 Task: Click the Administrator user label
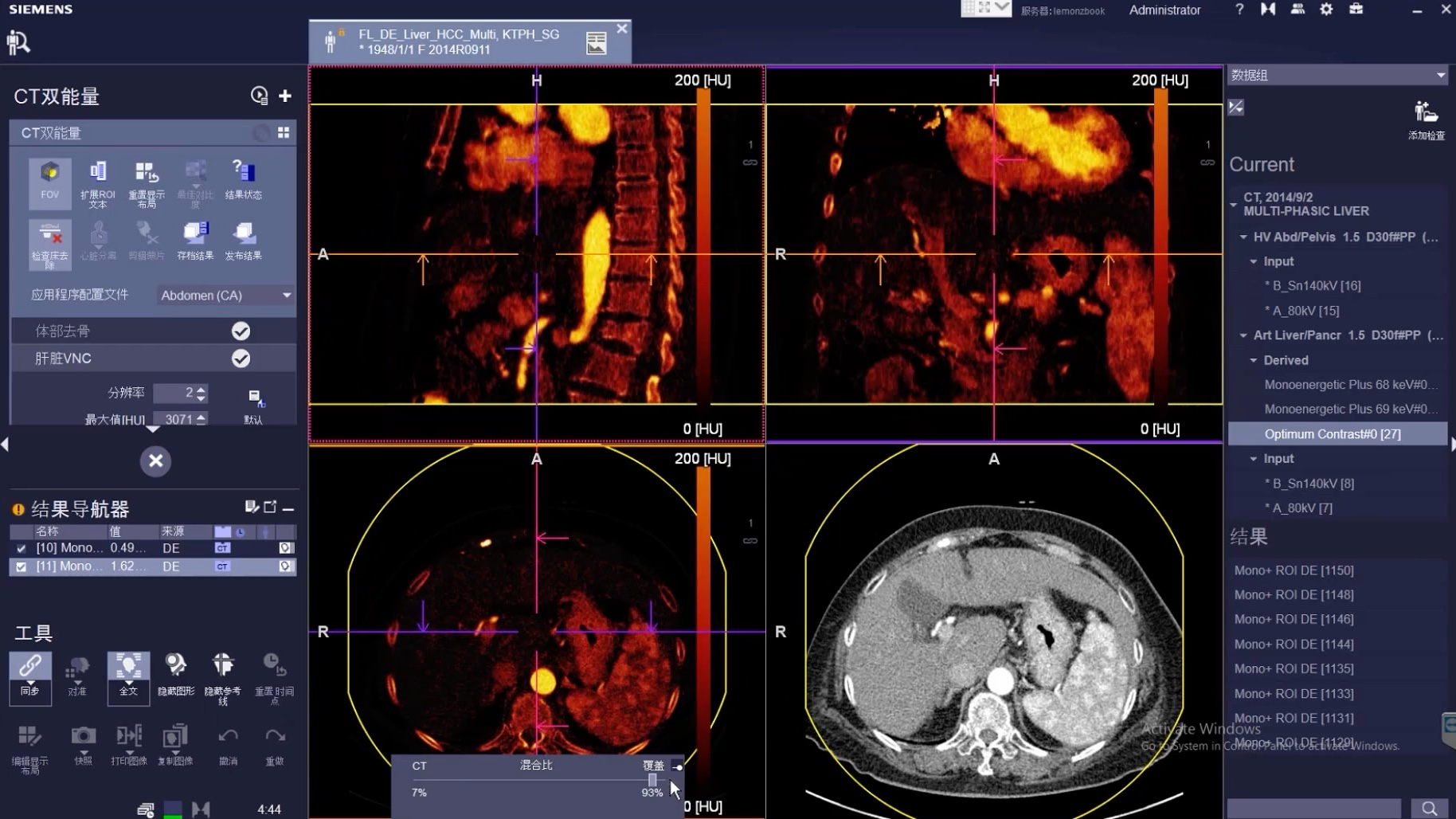1164,10
